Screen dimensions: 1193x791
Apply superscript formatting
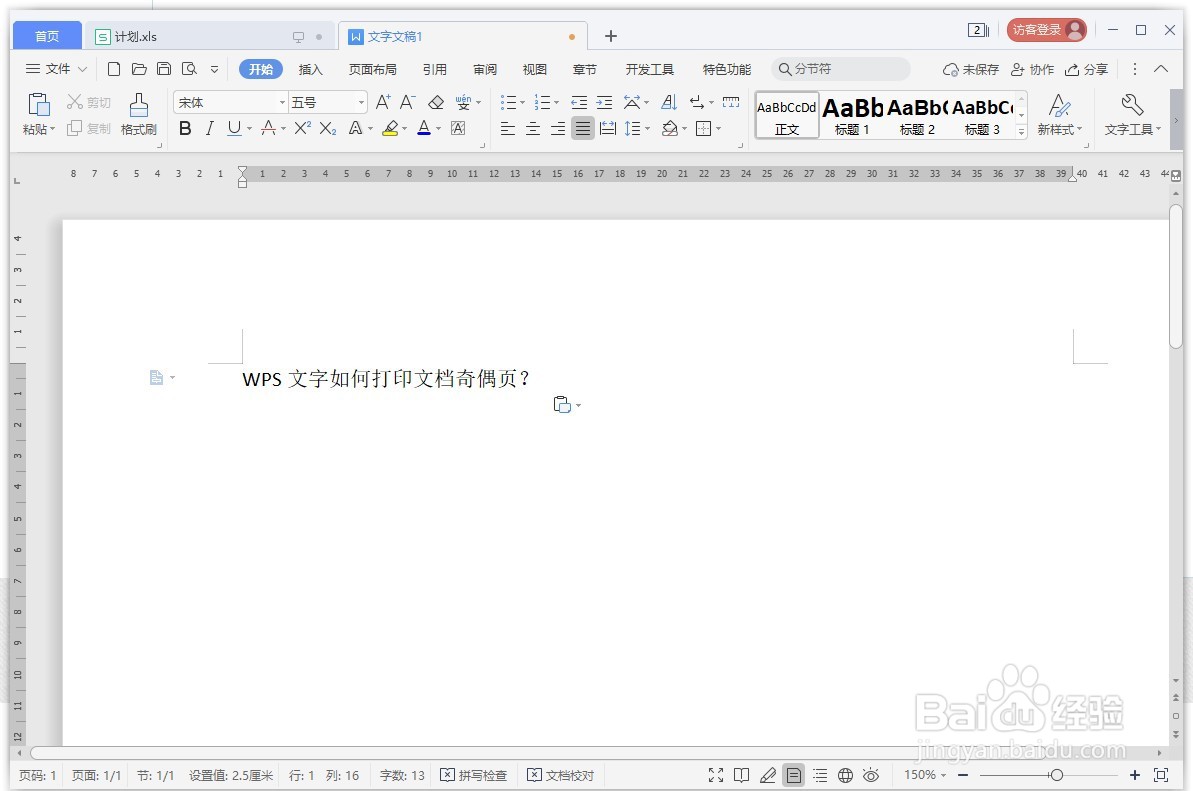coord(302,128)
